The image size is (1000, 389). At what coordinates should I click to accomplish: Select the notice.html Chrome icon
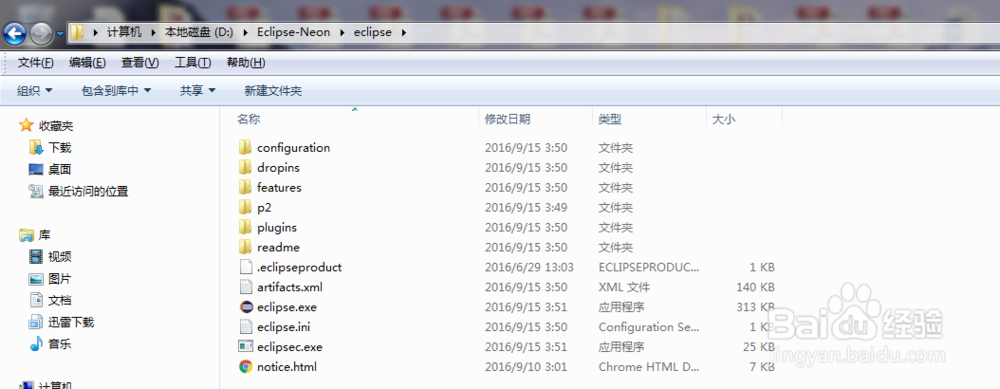246,367
